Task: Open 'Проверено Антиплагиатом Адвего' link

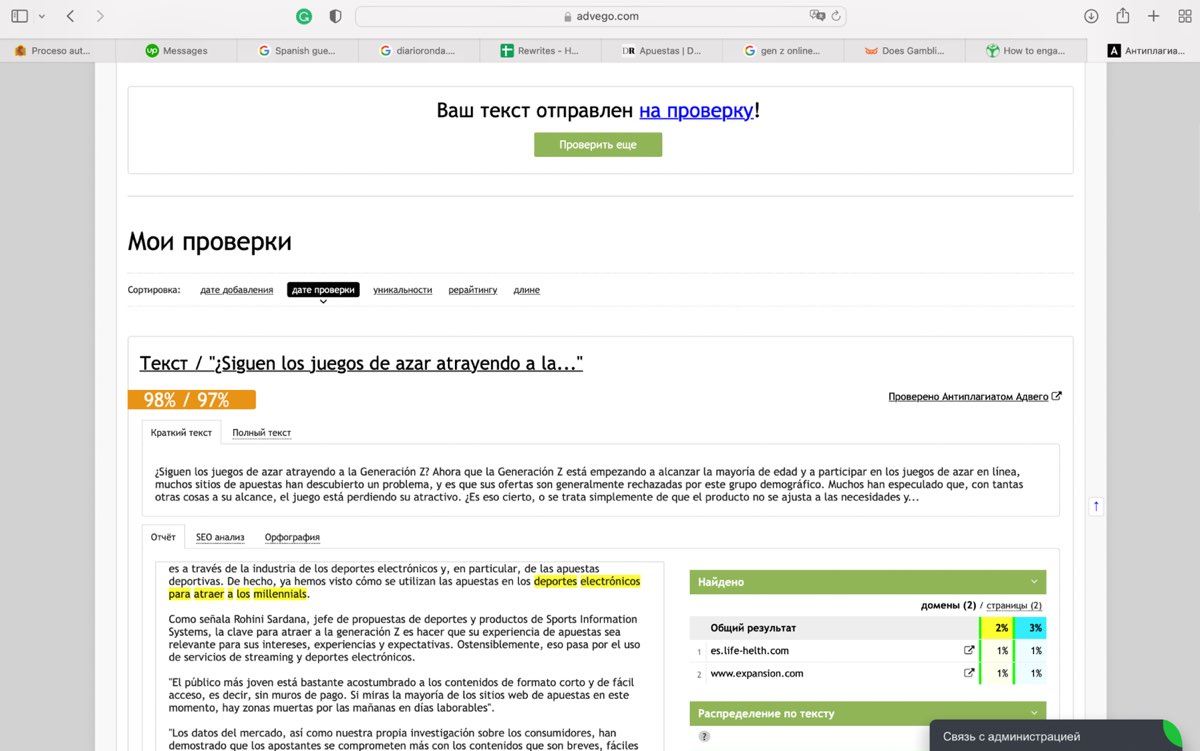Action: click(x=968, y=397)
